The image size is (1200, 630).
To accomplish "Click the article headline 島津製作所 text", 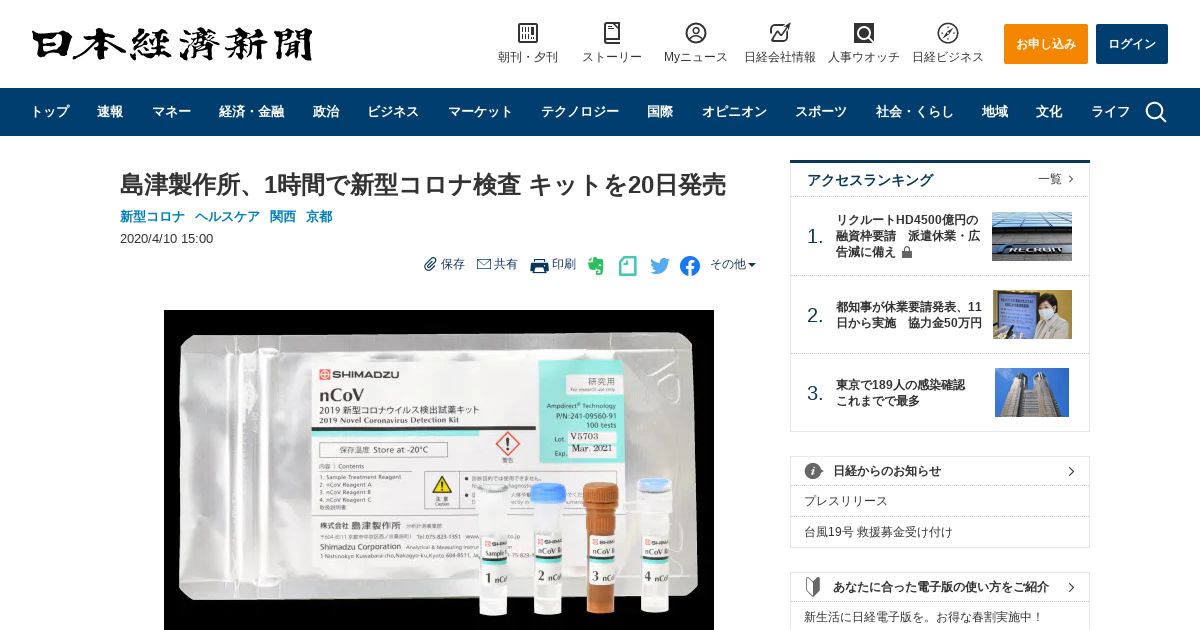I will [x=423, y=185].
